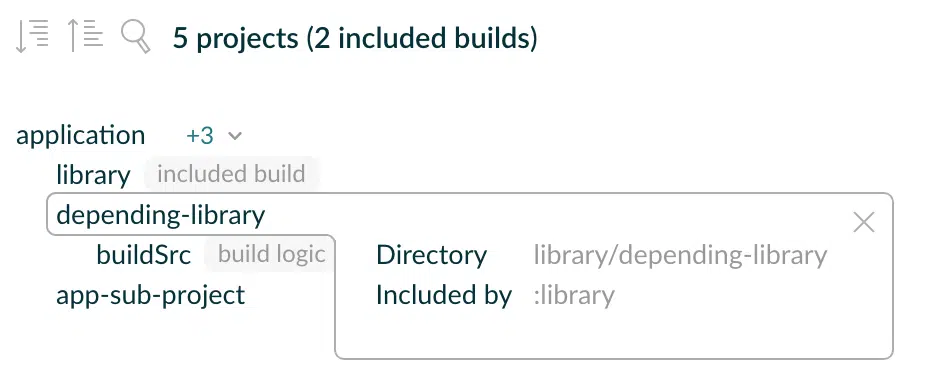Open project search with magnifier icon

click(x=136, y=37)
